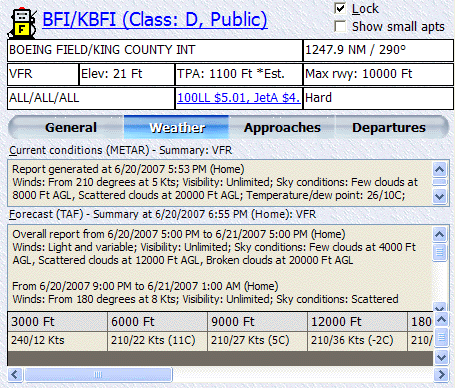The image size is (456, 388).
Task: Click winds aloft table scroll up arrow
Action: click(441, 319)
